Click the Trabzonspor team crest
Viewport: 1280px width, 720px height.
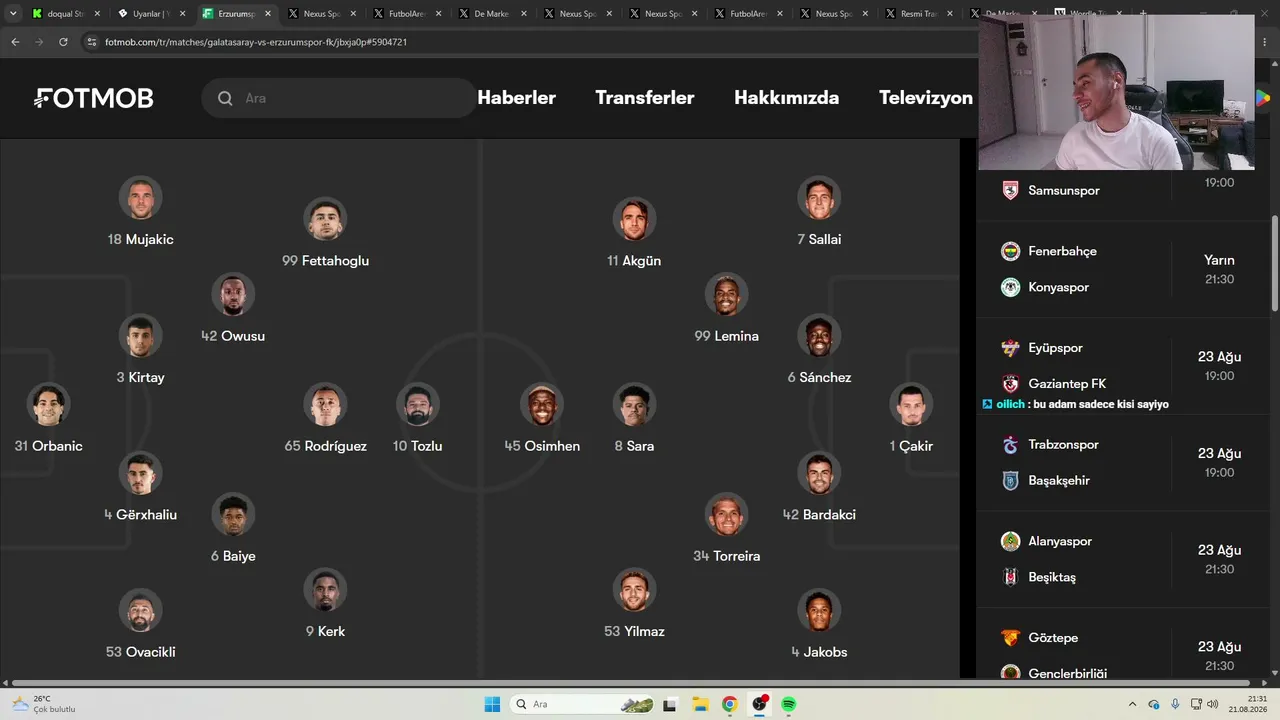[x=1010, y=445]
